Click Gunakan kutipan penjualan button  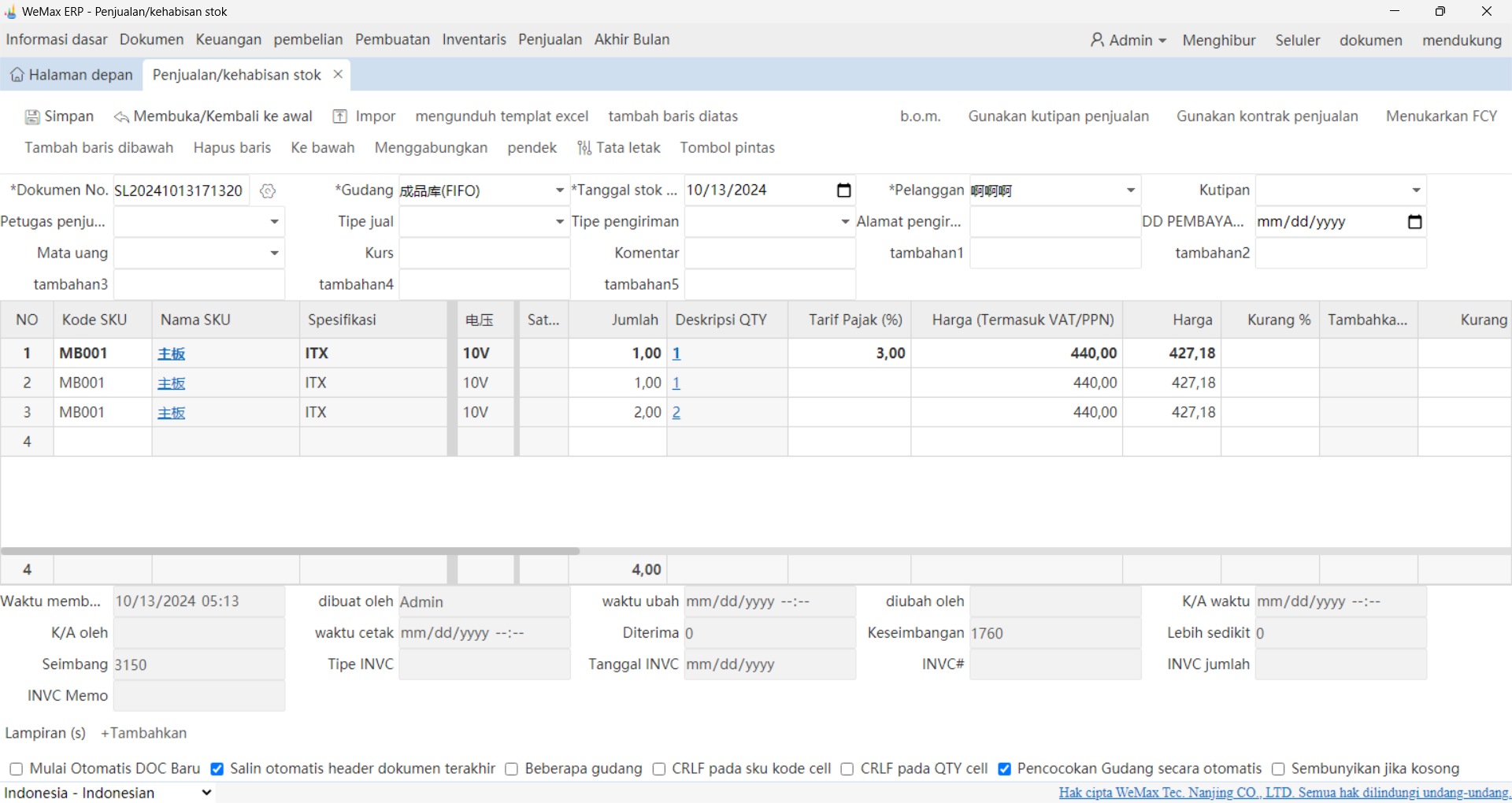click(x=1058, y=117)
